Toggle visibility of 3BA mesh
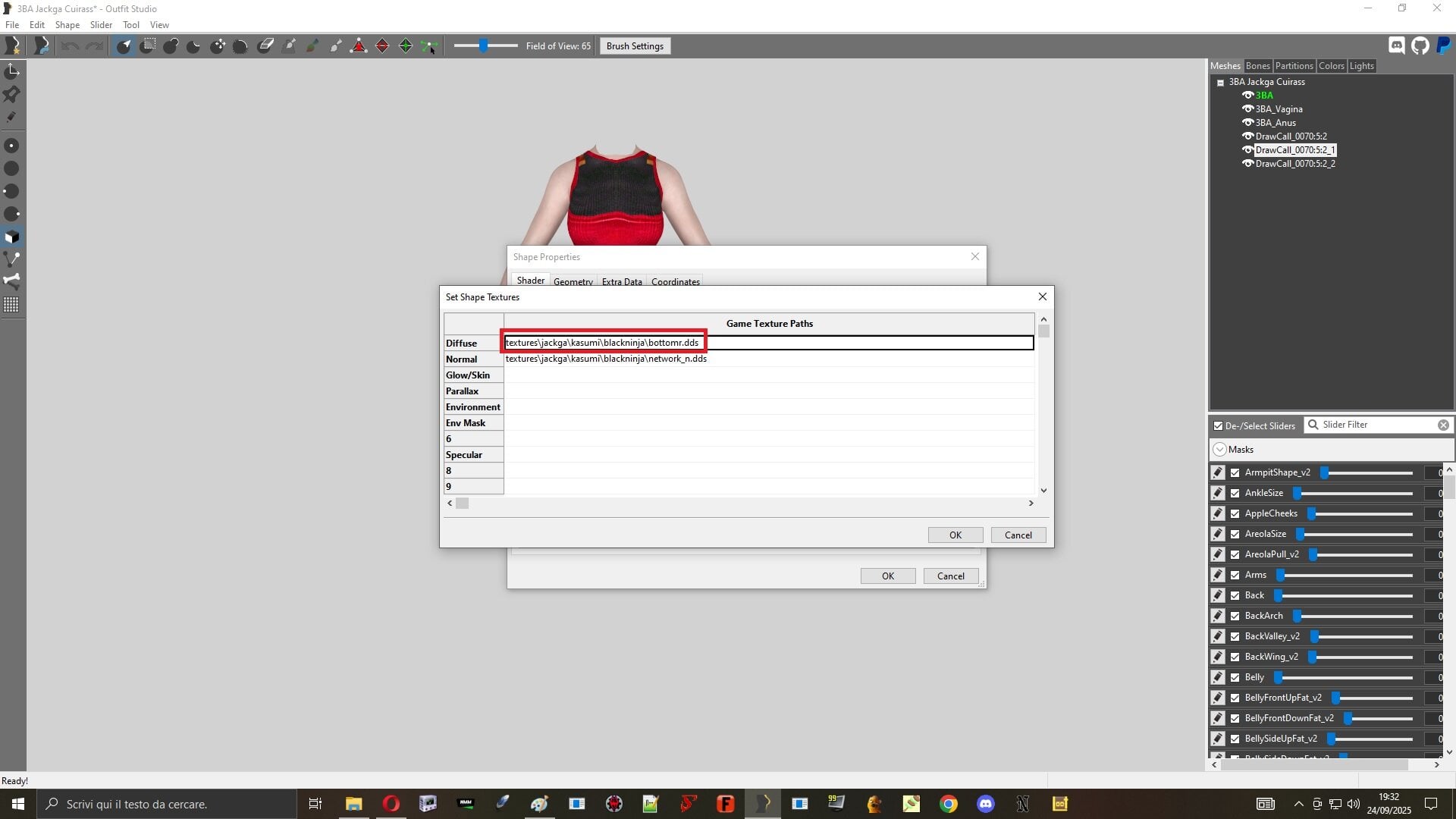Image resolution: width=1456 pixels, height=819 pixels. [1247, 95]
